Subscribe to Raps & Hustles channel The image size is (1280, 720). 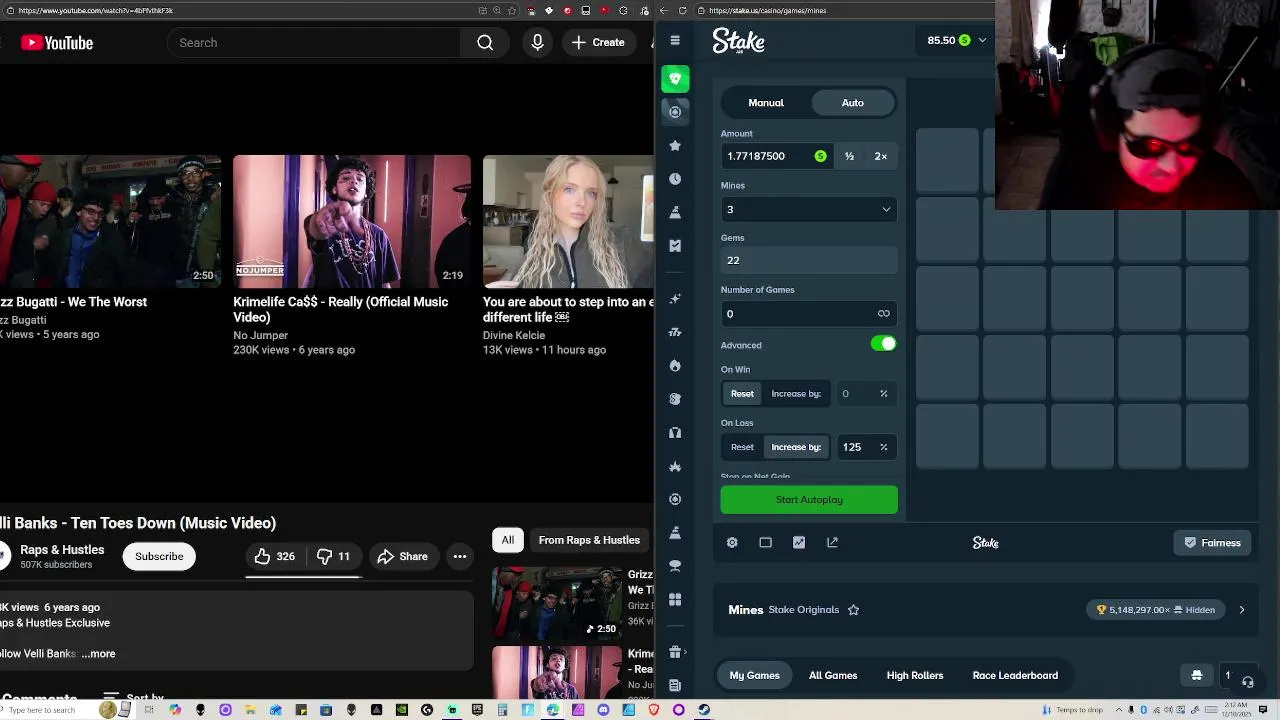(x=159, y=556)
